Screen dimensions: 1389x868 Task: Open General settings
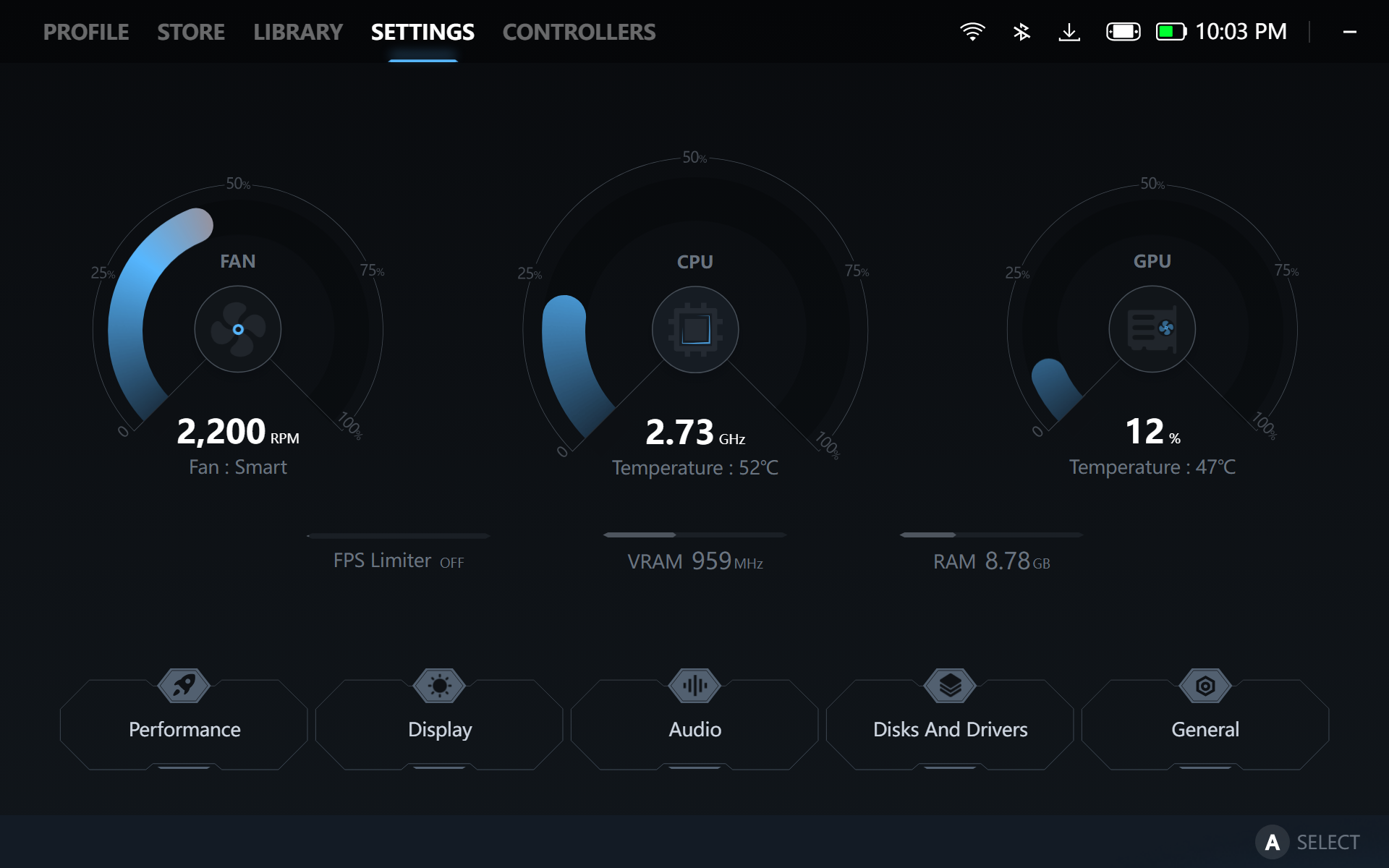[1205, 728]
